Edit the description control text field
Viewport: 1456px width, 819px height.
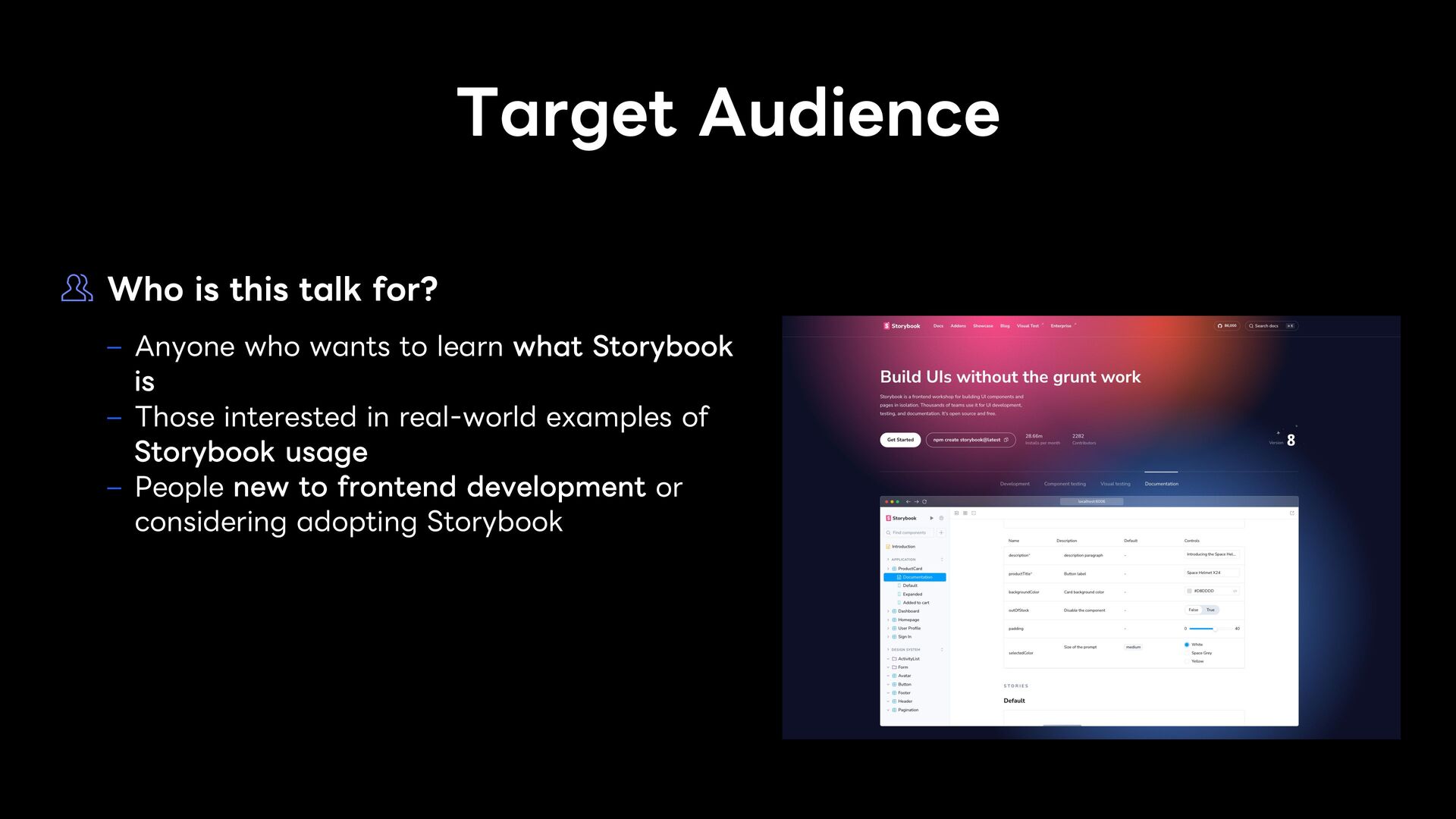(x=1212, y=554)
